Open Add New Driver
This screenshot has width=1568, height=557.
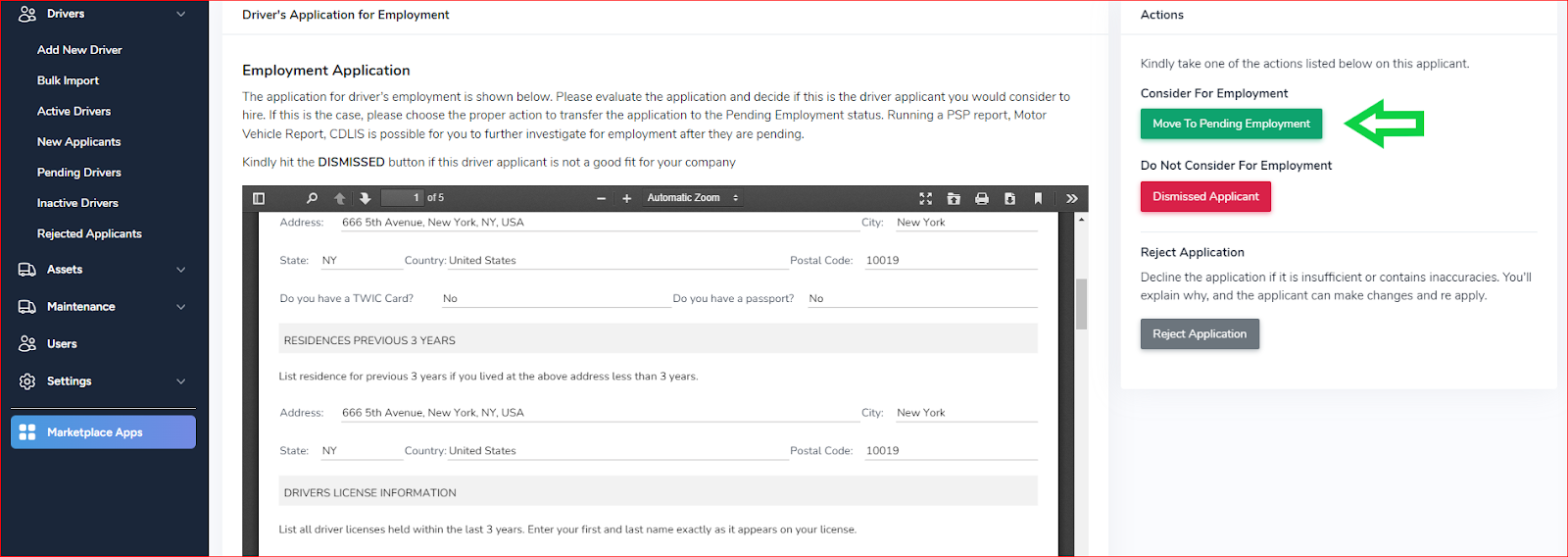click(x=79, y=50)
